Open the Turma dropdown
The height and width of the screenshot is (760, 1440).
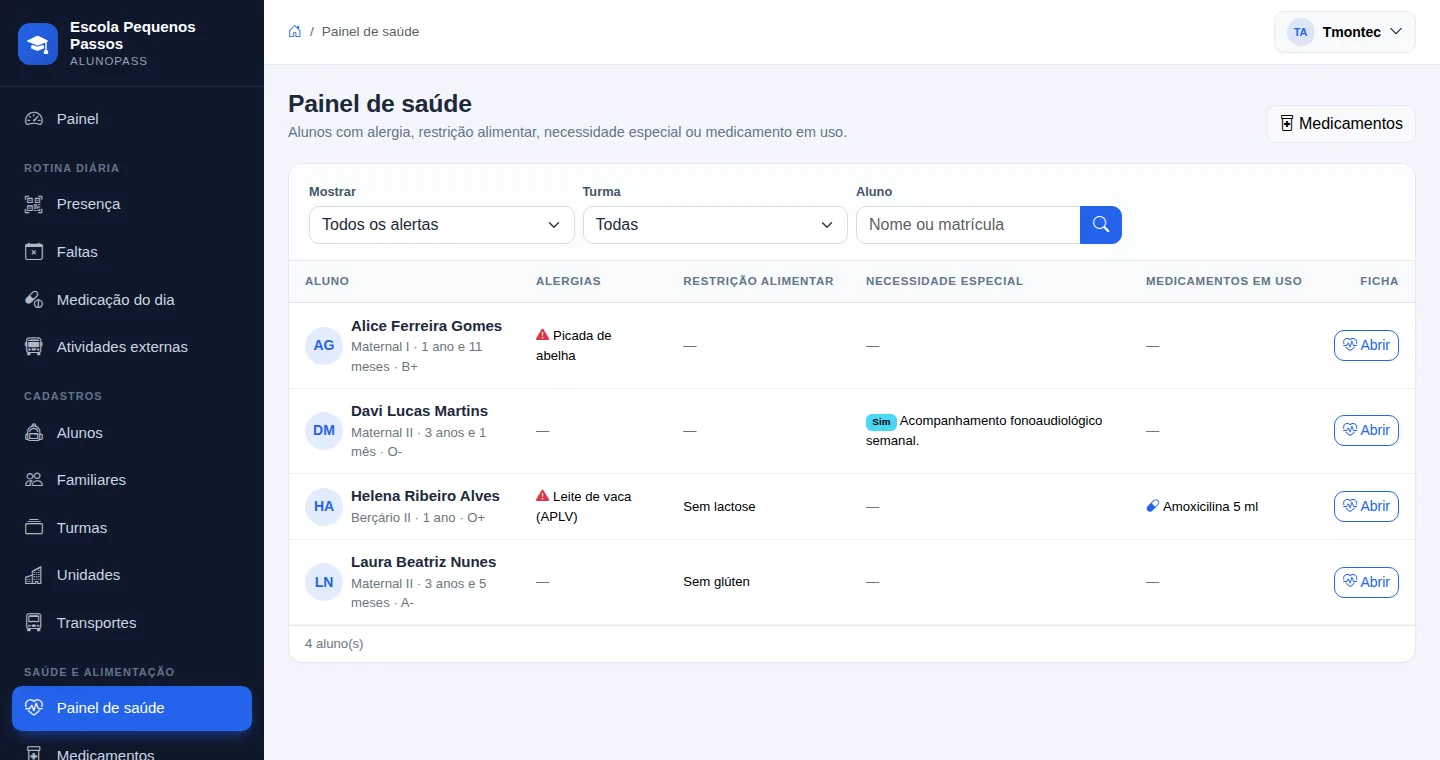[715, 225]
